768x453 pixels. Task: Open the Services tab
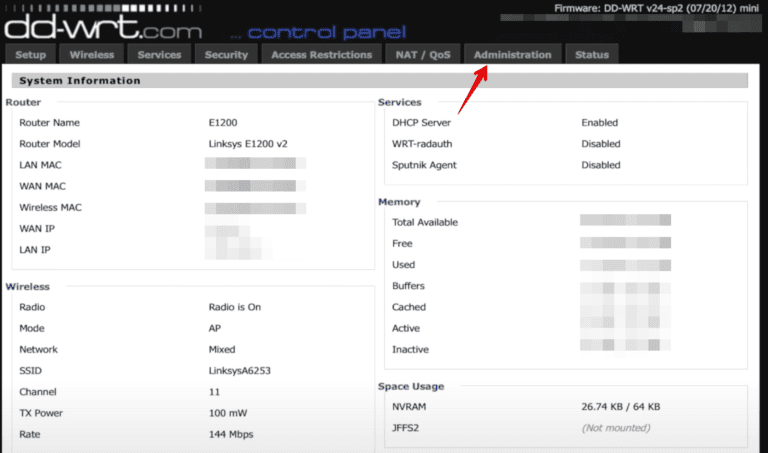(x=159, y=54)
